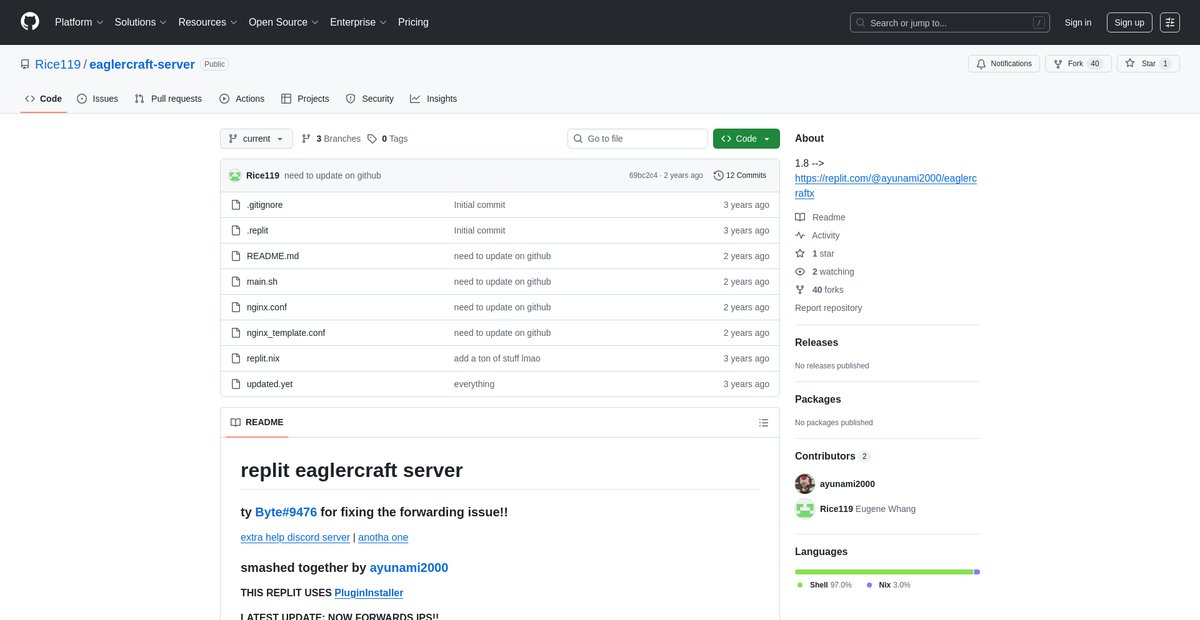1200x620 pixels.
Task: Open the nginx.conf file
Action: [267, 307]
